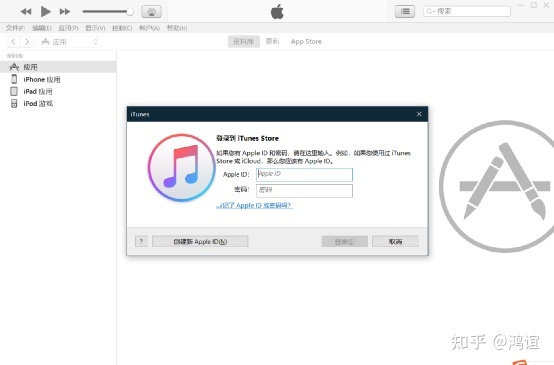Click the Apple ID input field
Screen dimensions: 554x365
(x=304, y=175)
